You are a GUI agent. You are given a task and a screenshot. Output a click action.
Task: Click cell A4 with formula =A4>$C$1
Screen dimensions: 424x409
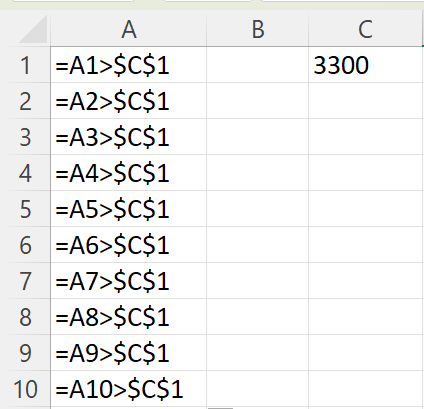[x=129, y=173]
